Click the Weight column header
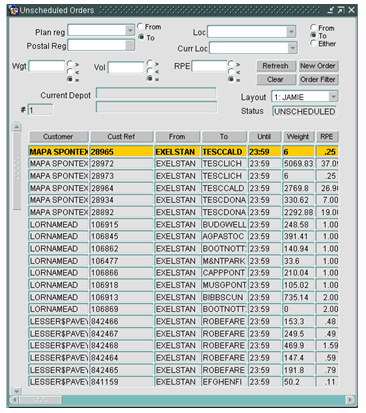The width and height of the screenshot is (366, 413). click(298, 137)
